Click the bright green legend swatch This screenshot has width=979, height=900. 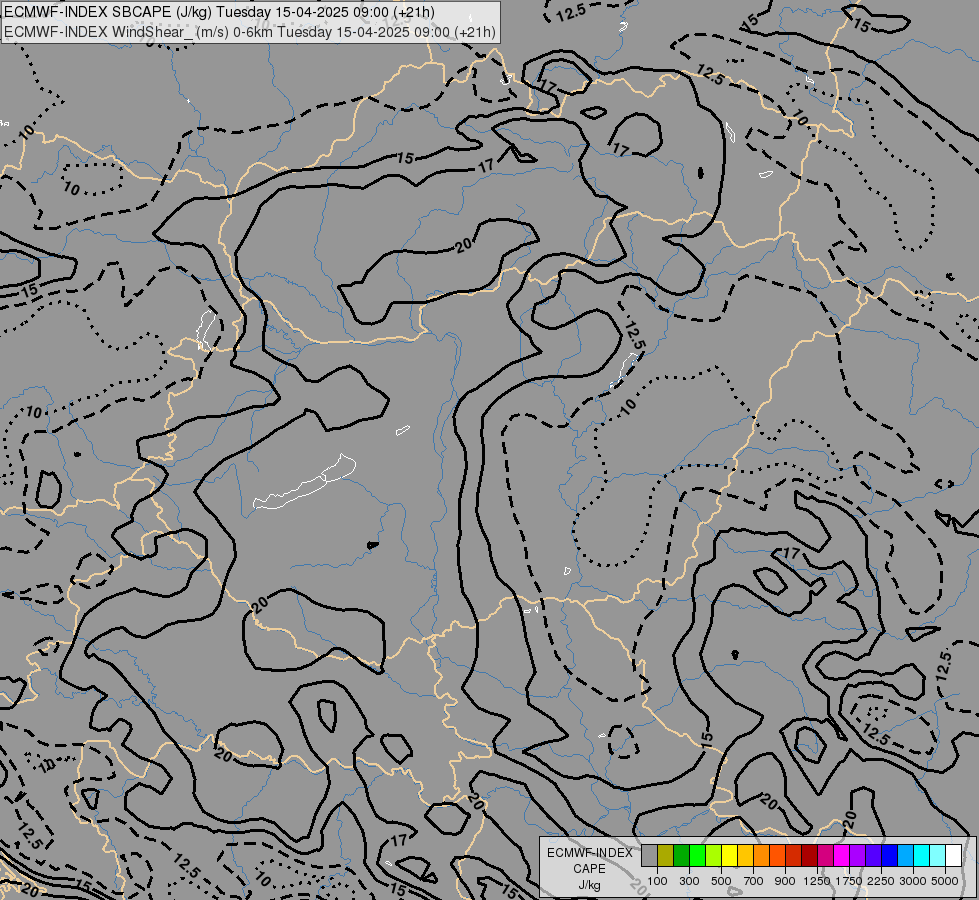click(x=697, y=855)
